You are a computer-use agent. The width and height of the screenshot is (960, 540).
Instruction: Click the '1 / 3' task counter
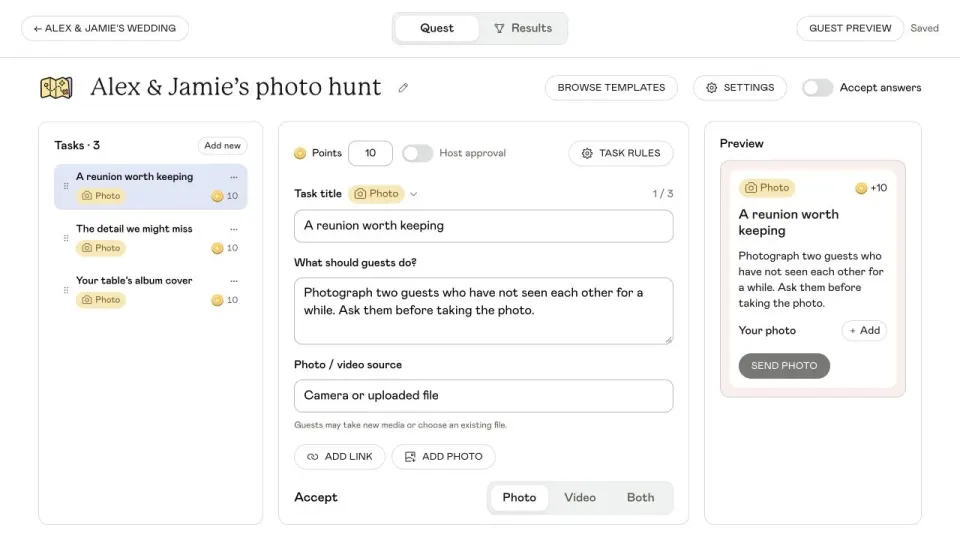(662, 193)
